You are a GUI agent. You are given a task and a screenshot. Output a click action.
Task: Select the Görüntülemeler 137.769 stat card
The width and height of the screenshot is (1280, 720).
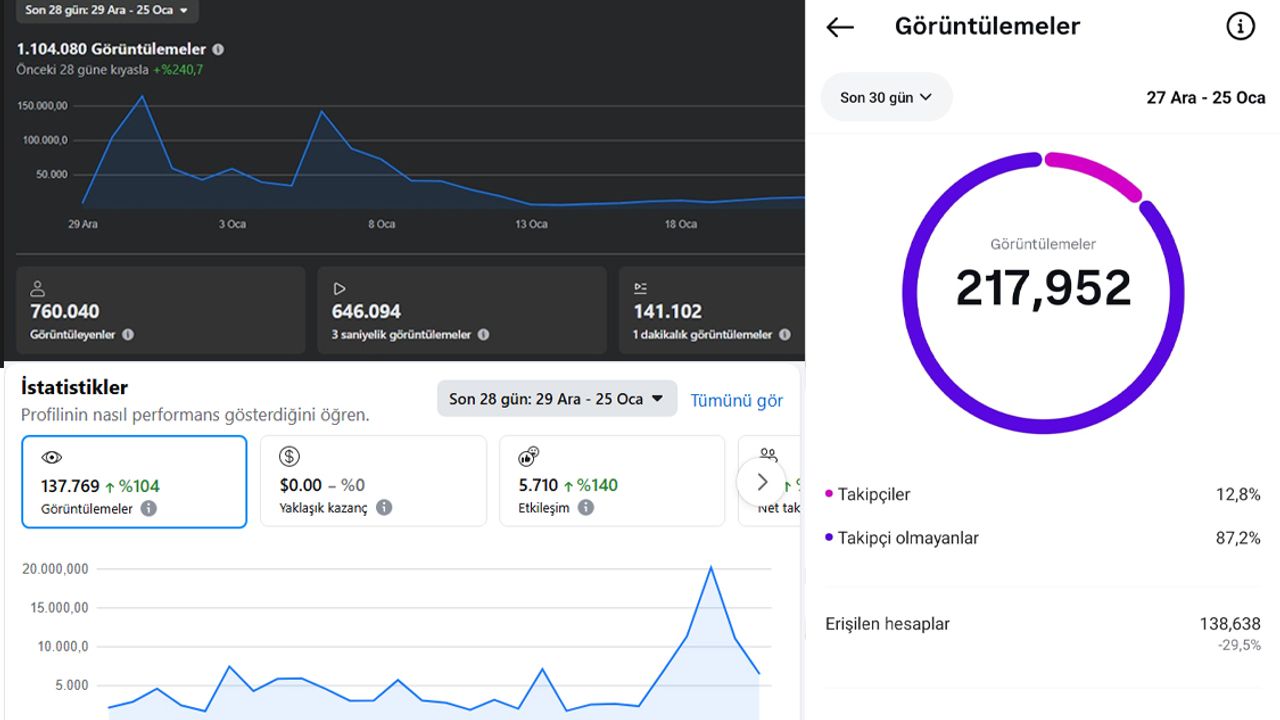[134, 482]
